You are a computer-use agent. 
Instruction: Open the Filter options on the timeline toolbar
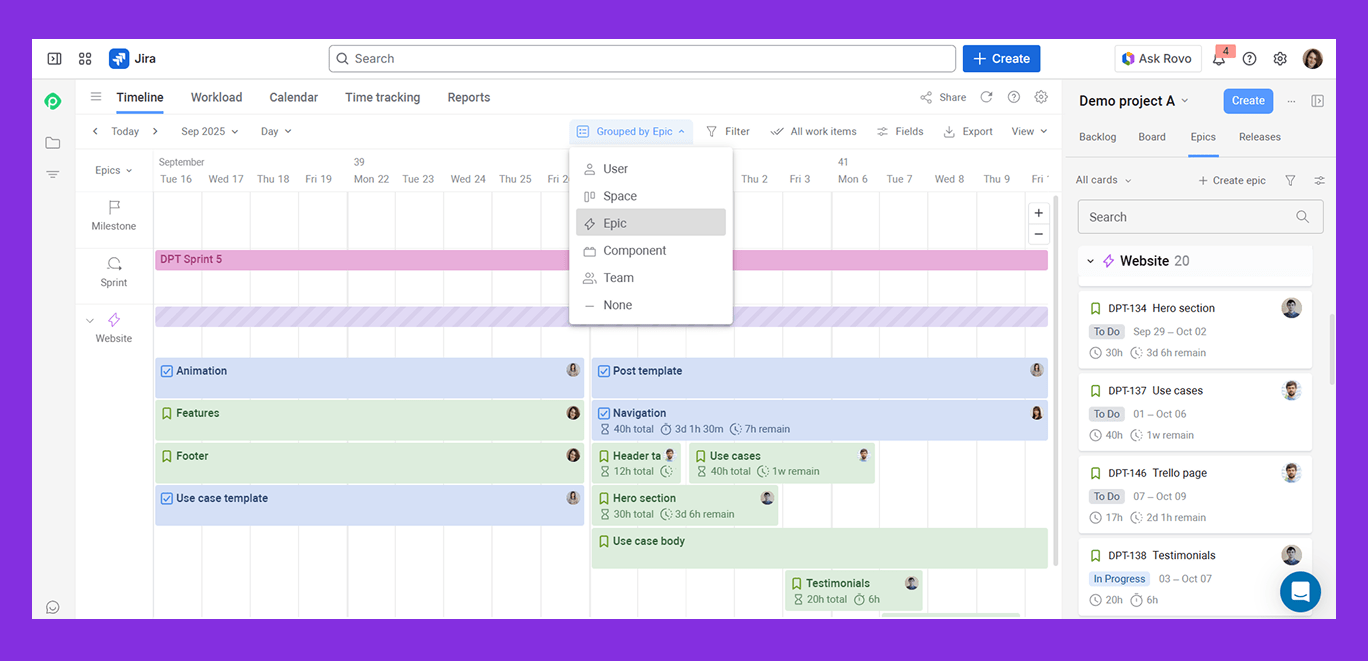tap(729, 131)
